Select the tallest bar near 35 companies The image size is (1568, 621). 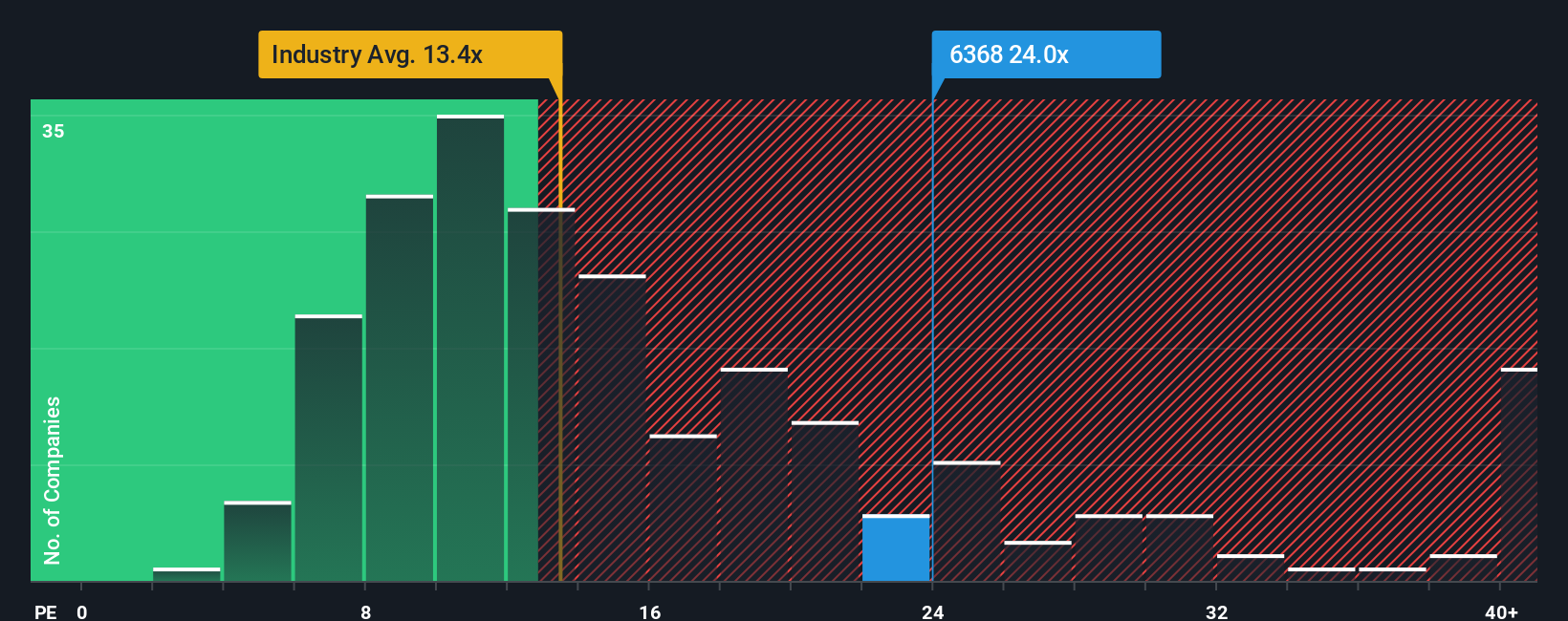coord(470,349)
